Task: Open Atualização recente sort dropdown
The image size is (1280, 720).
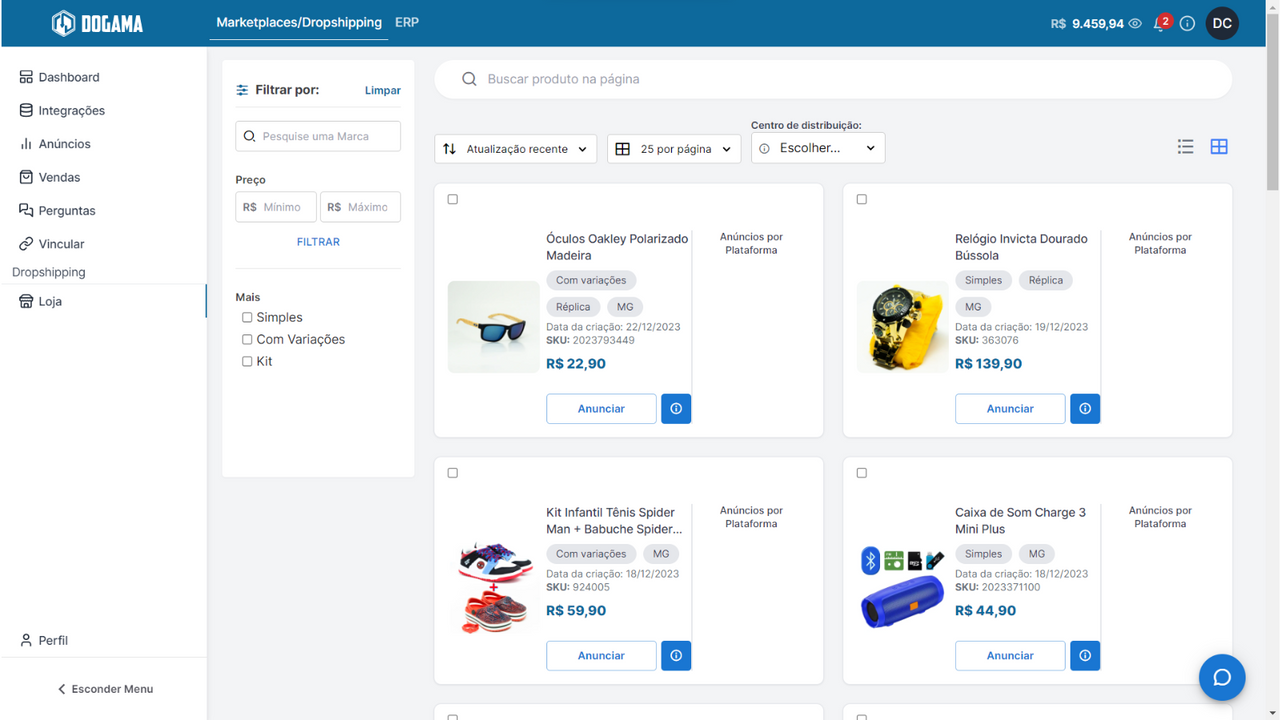Action: point(516,149)
